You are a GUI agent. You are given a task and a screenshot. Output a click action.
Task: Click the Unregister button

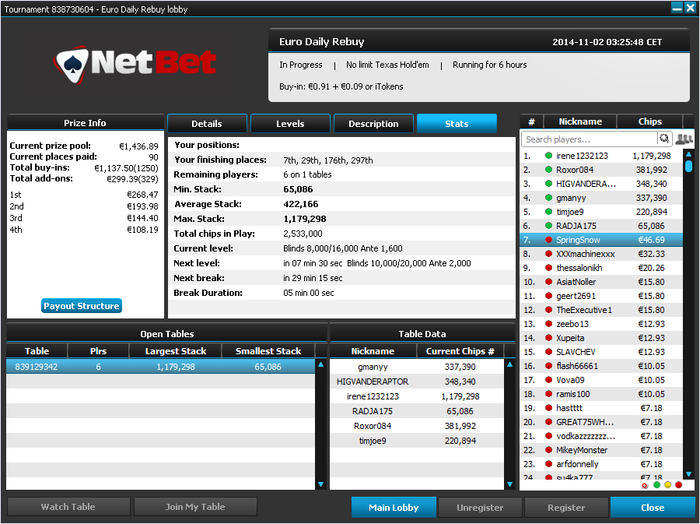coord(480,507)
